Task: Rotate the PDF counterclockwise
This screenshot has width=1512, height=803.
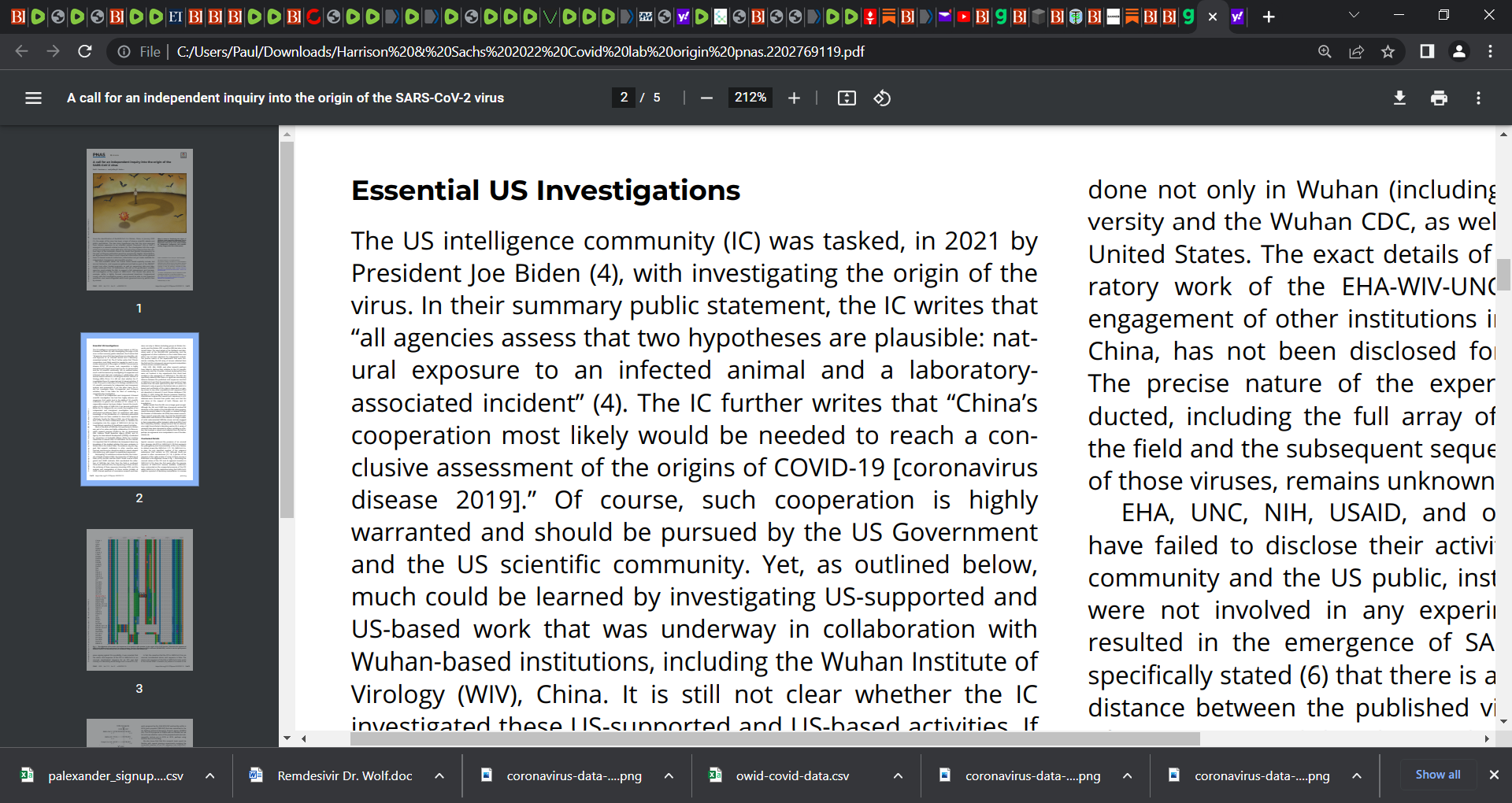Action: [x=882, y=98]
